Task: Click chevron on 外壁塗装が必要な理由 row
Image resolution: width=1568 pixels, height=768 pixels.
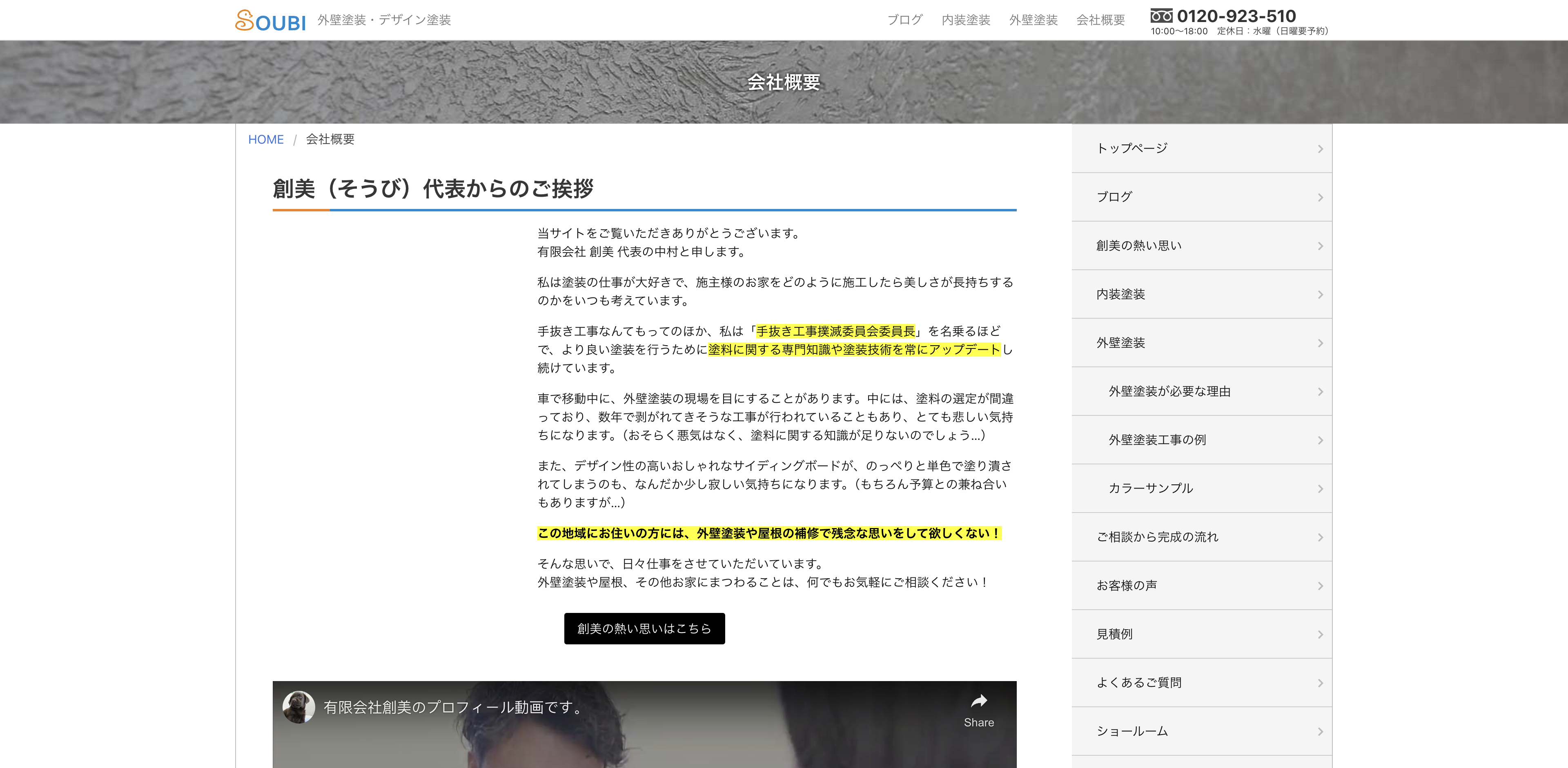Action: [x=1320, y=392]
